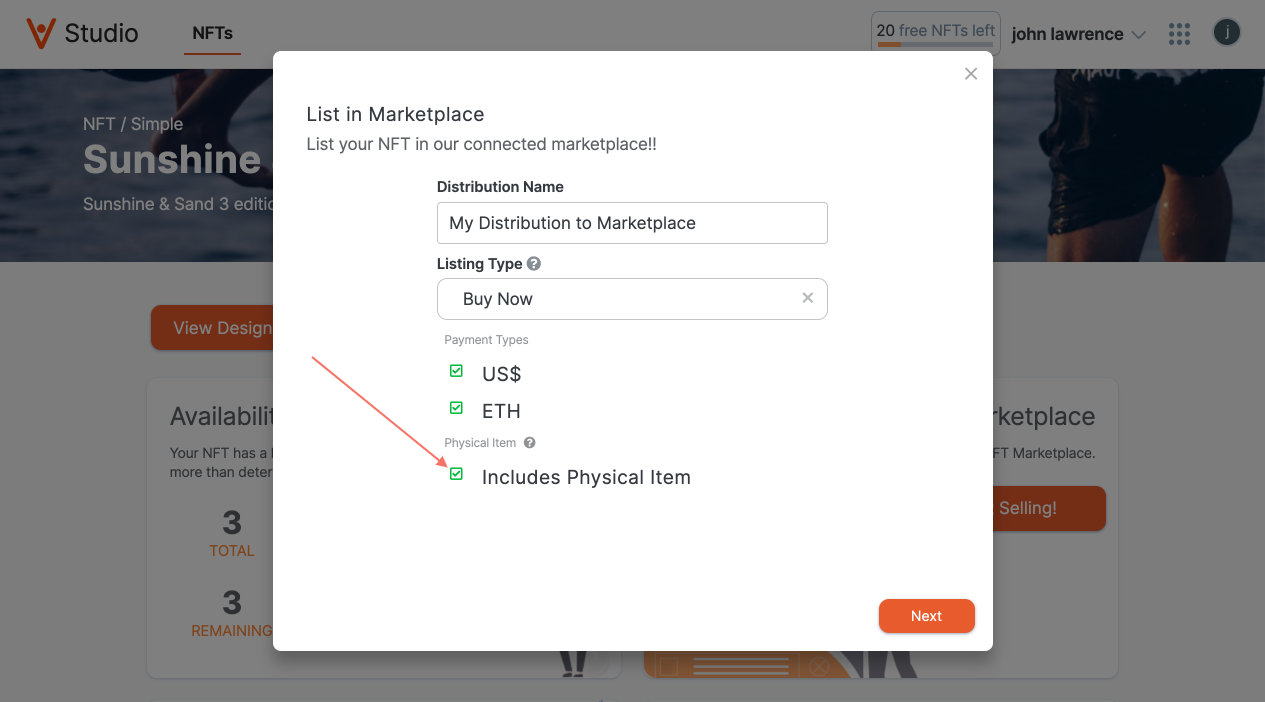This screenshot has height=702, width=1265.
Task: Click the Distribution Name input field
Action: (632, 223)
